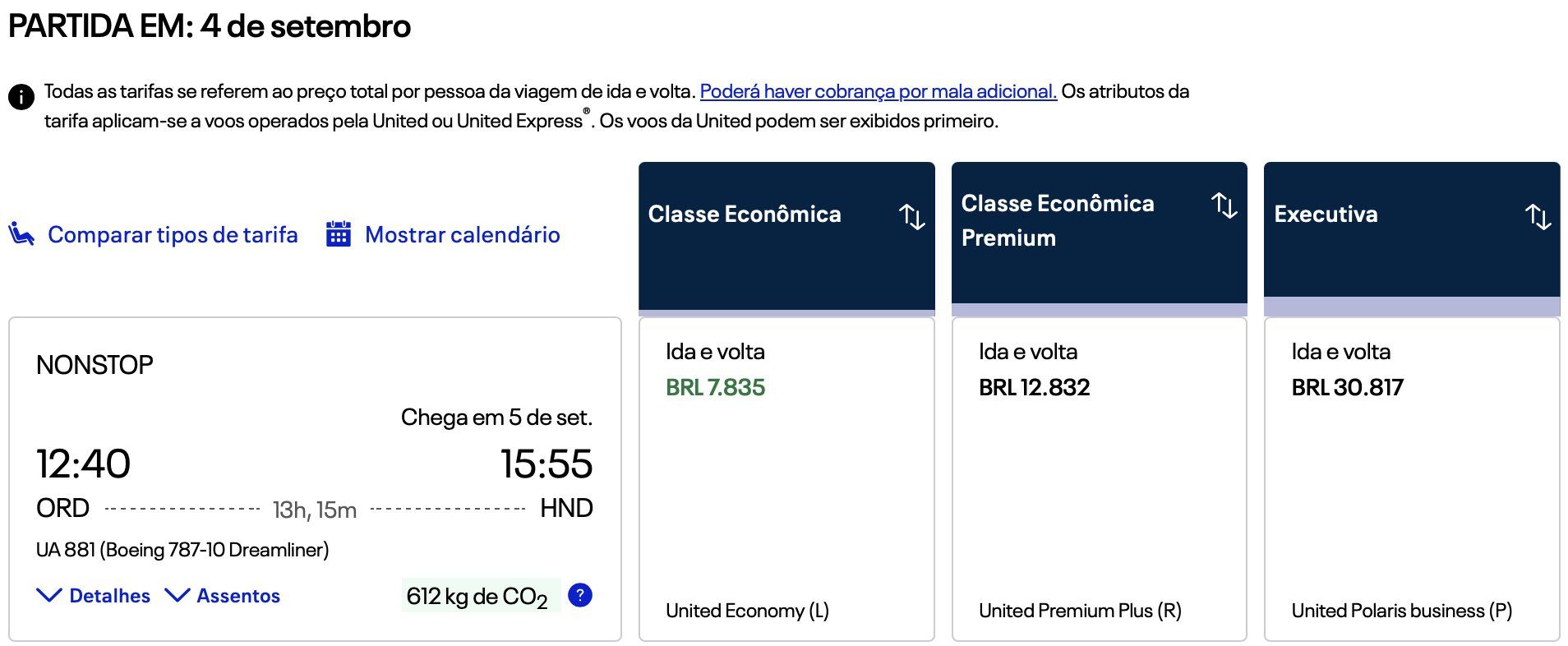Sort by Classe Econômica arrows icon
Viewport: 1568px width, 646px height.
click(x=911, y=216)
